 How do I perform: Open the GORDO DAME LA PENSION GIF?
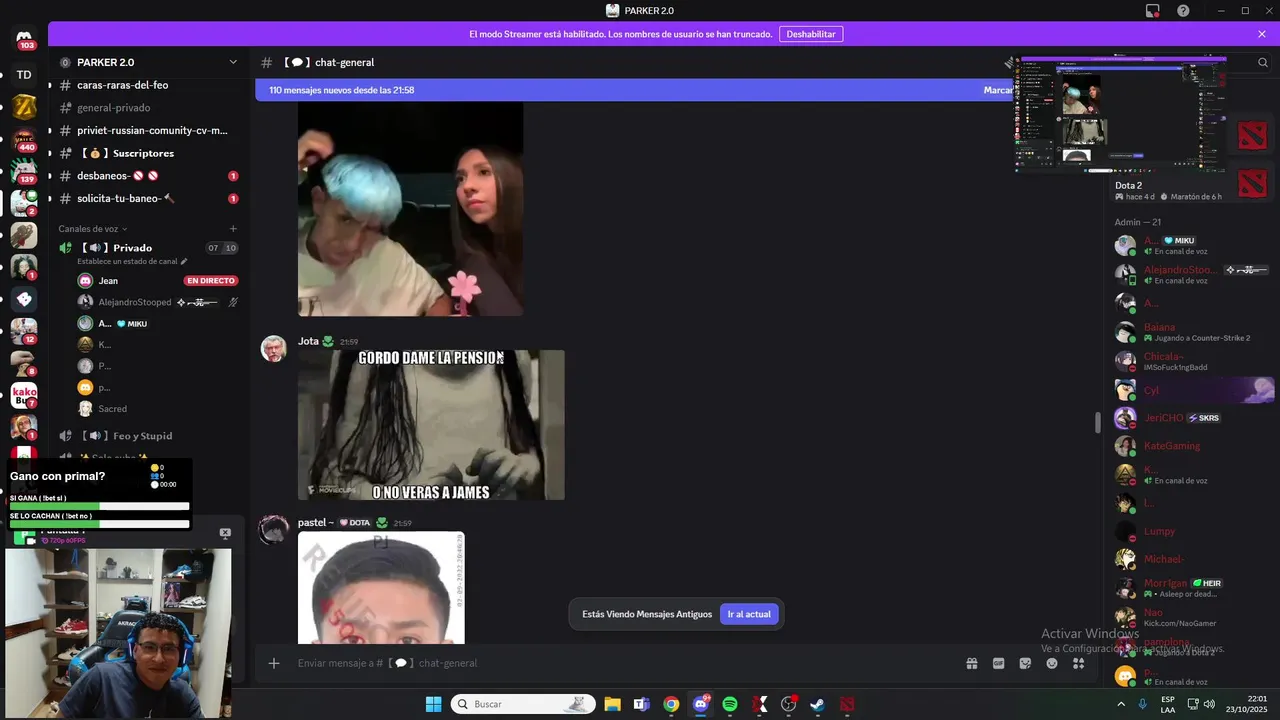[431, 425]
